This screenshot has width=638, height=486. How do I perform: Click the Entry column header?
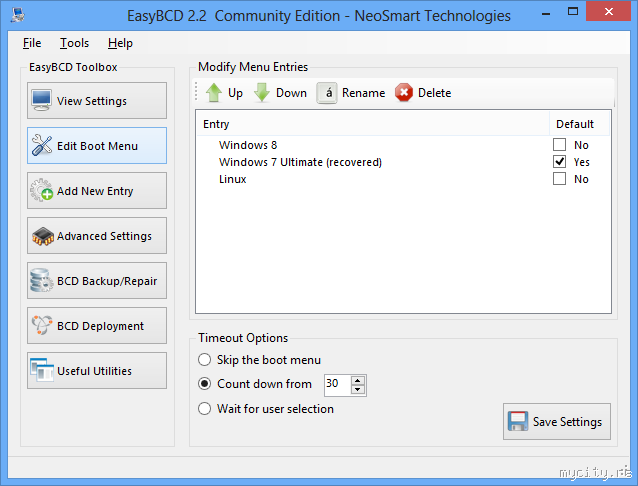(x=373, y=124)
